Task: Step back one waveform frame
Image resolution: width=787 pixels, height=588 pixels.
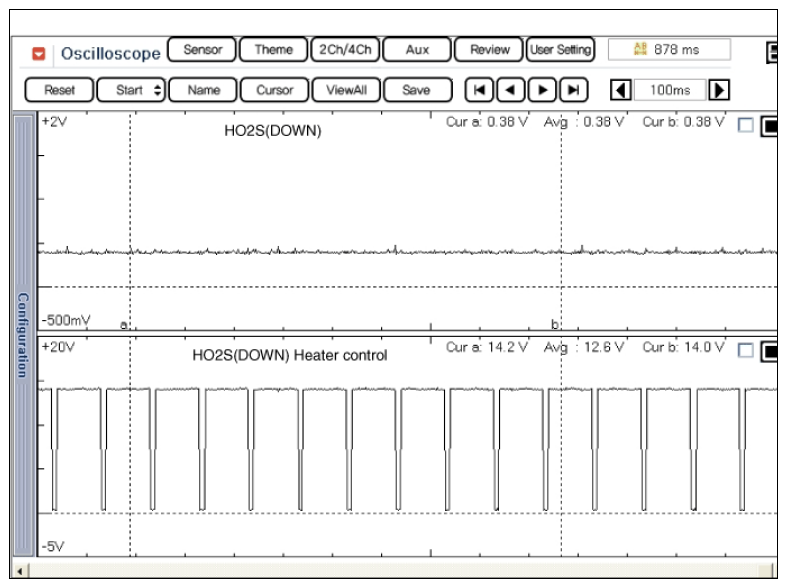Action: pyautogui.click(x=510, y=90)
